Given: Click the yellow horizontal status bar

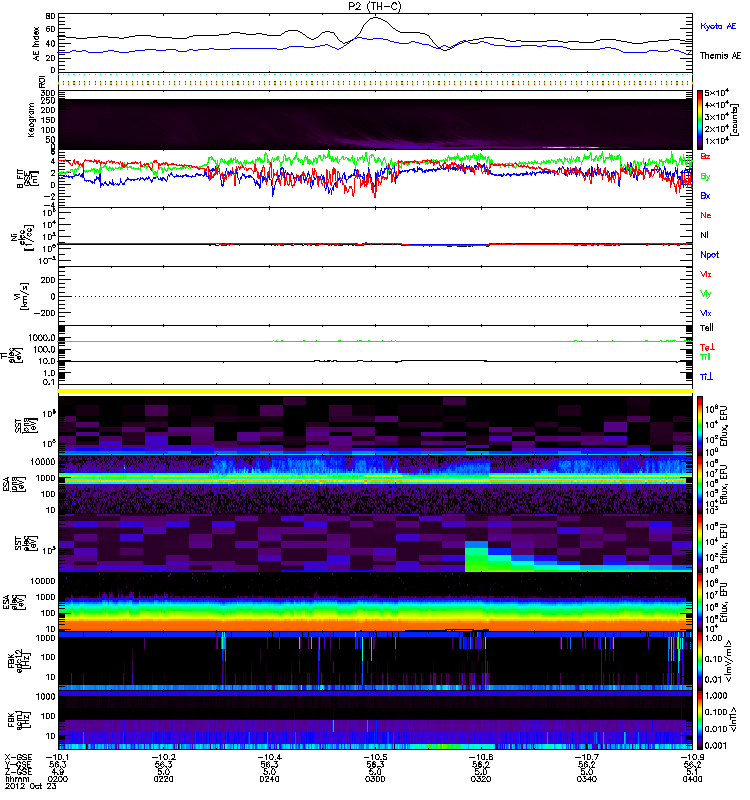Looking at the screenshot, I should coord(376,390).
